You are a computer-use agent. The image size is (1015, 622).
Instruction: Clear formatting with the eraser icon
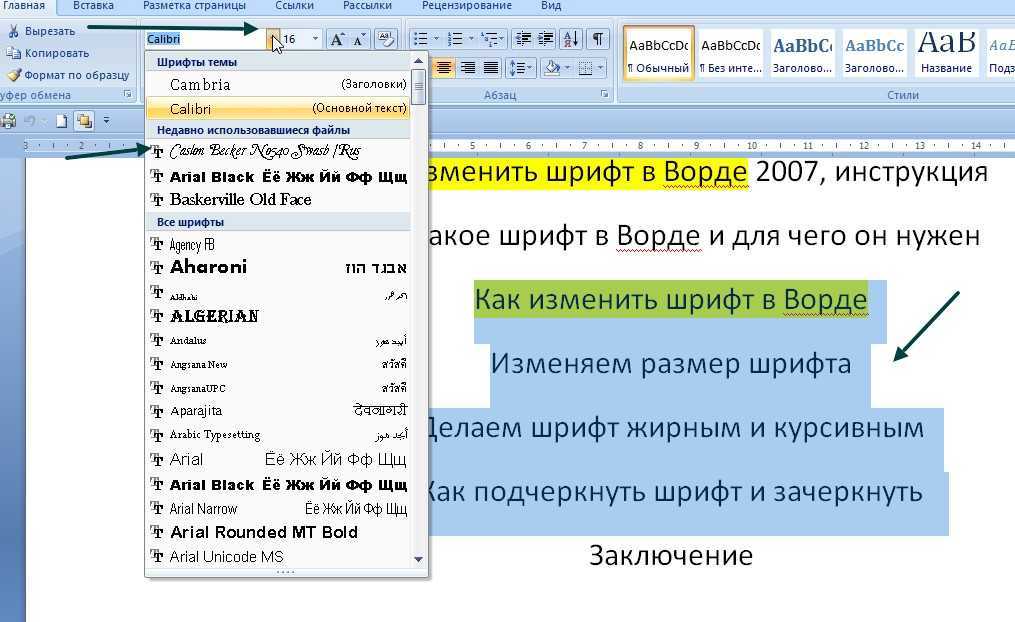click(386, 39)
